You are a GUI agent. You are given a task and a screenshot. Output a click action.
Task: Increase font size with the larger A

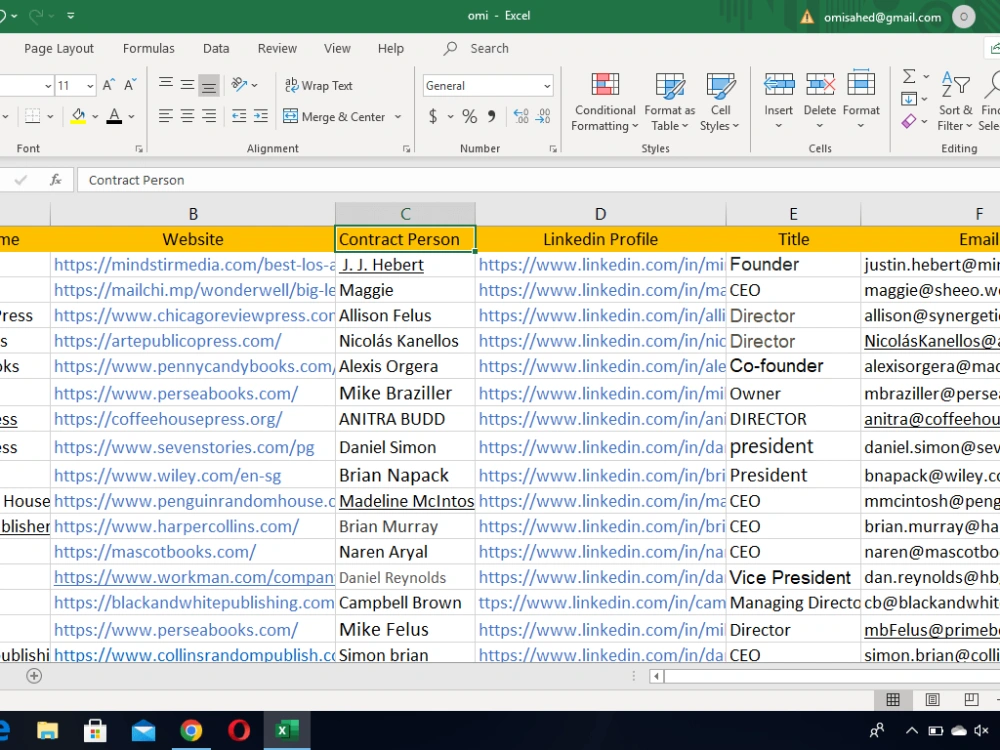[x=108, y=85]
